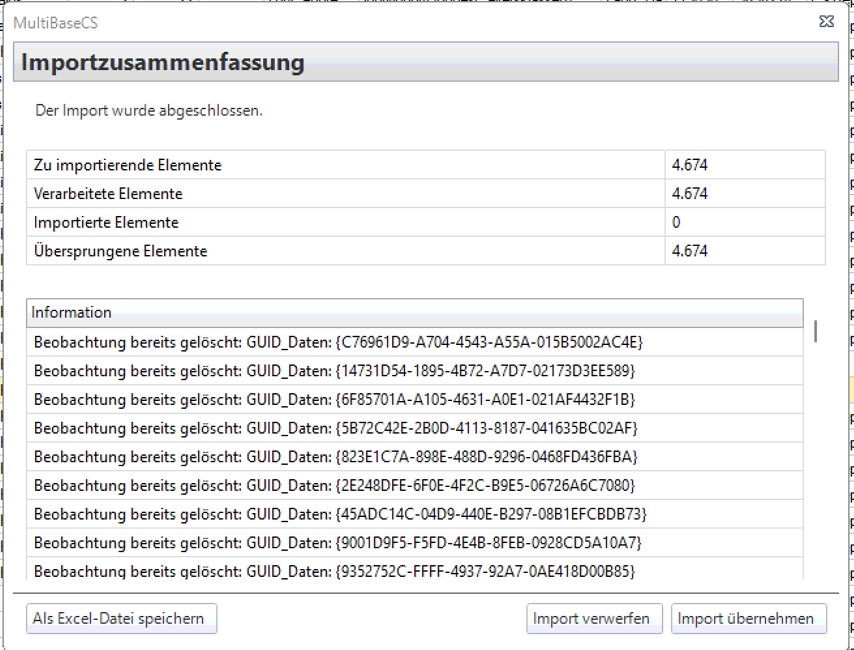This screenshot has height=650, width=854.
Task: Click the information list's vertical scrollbar thumb
Action: pos(816,331)
